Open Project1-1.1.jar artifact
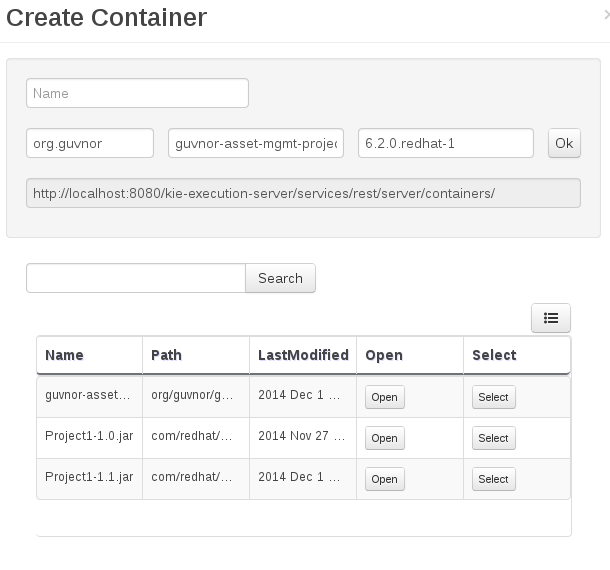The image size is (610, 570). (385, 479)
